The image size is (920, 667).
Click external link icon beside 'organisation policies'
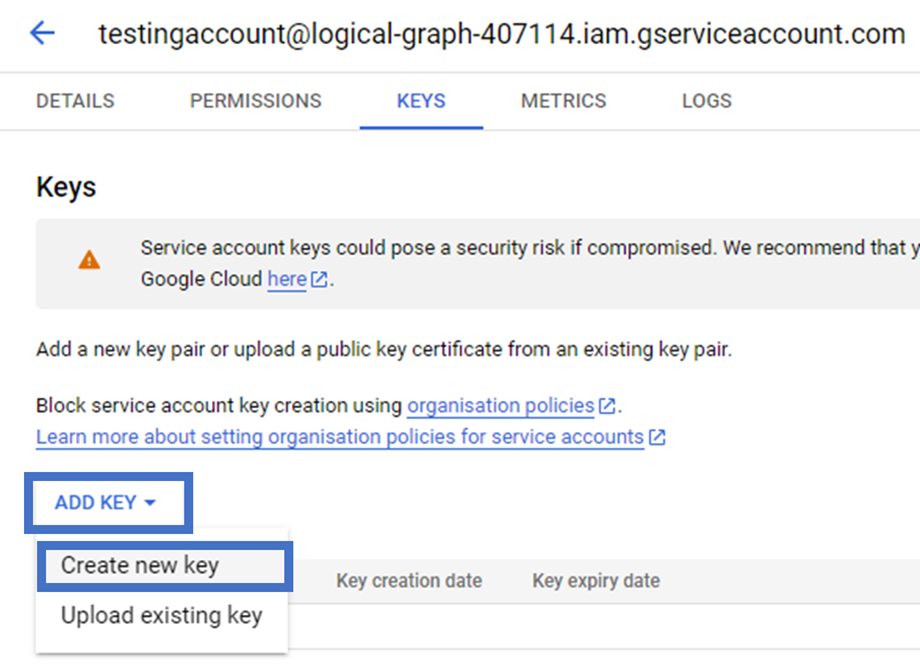click(609, 405)
